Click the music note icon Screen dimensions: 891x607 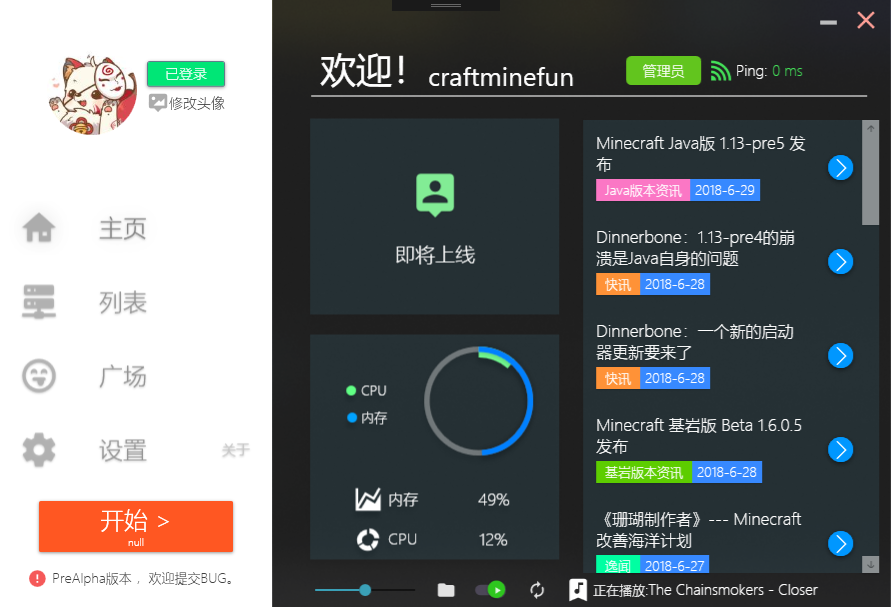tap(578, 590)
